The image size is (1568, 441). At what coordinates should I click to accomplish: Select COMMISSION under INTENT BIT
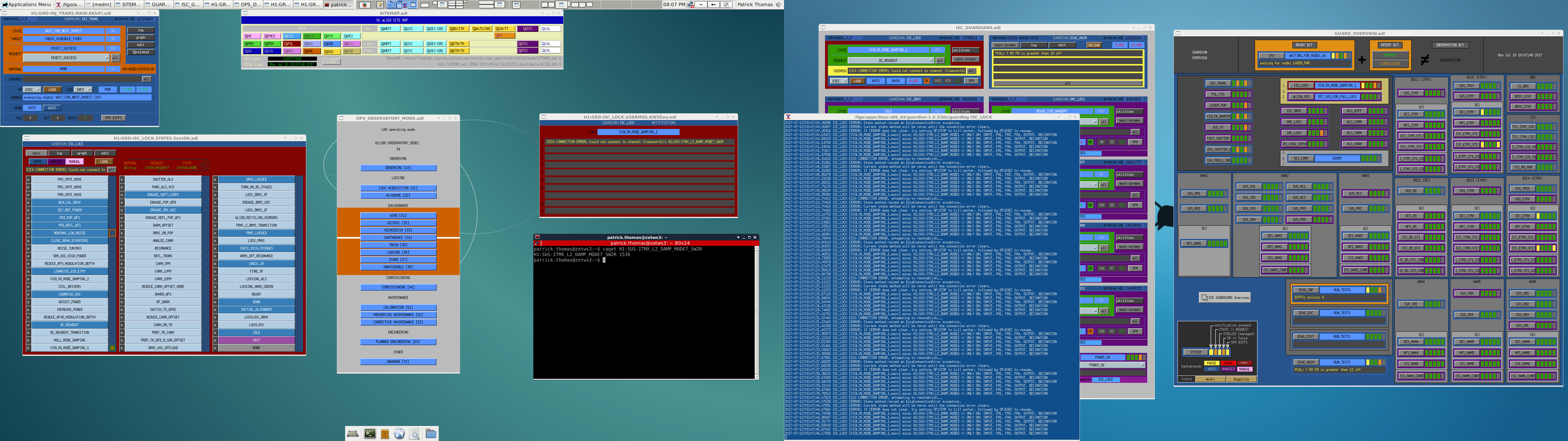1390,63
